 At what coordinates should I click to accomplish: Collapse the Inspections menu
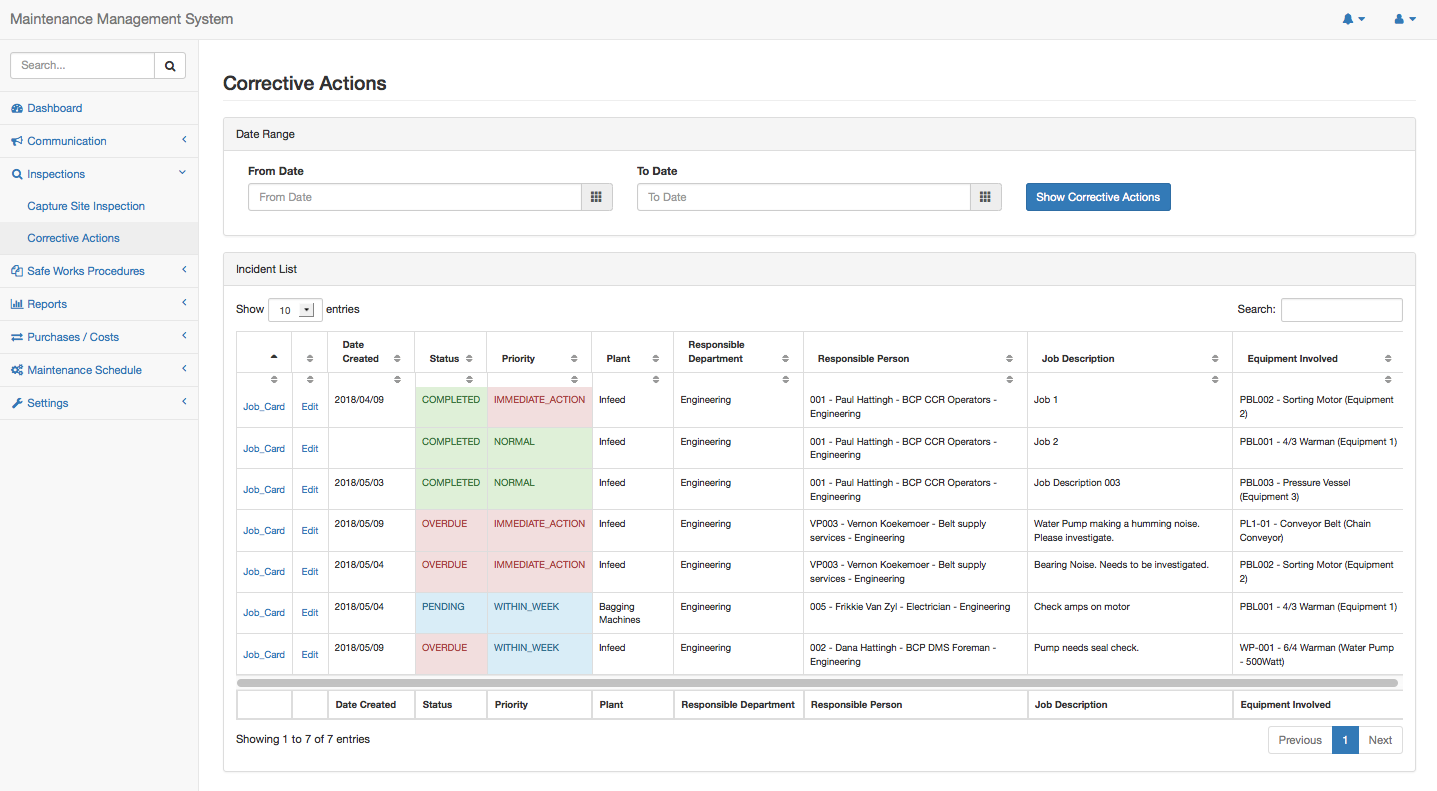point(56,174)
